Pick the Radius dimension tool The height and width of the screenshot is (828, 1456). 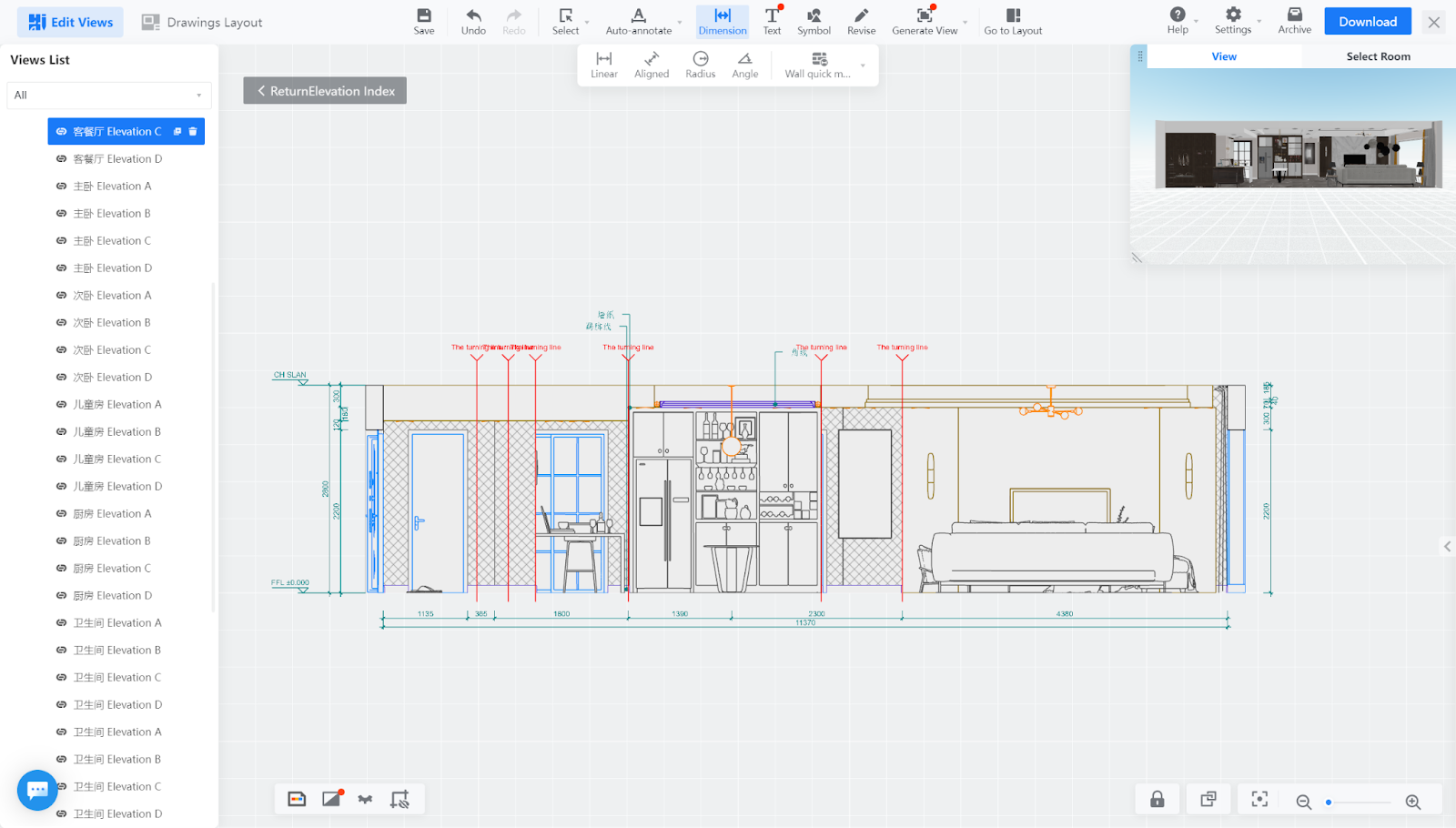point(700,65)
